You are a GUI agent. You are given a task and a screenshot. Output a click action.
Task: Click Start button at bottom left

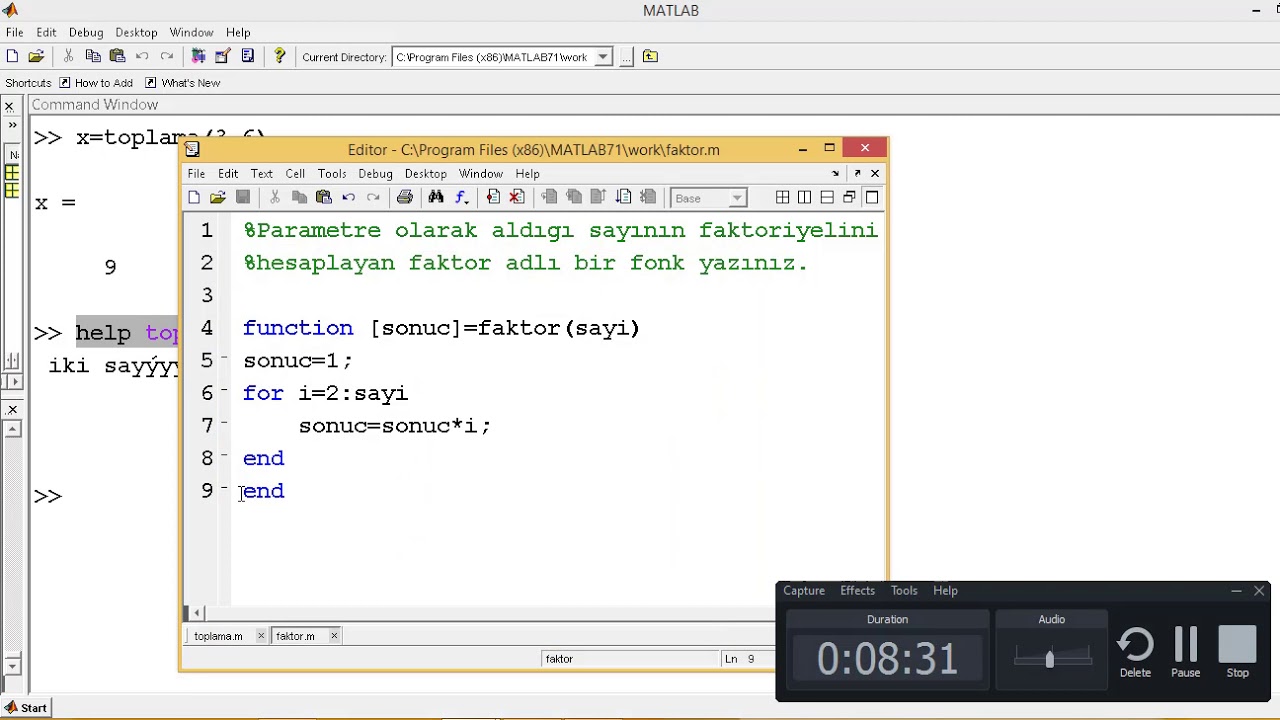coord(25,708)
